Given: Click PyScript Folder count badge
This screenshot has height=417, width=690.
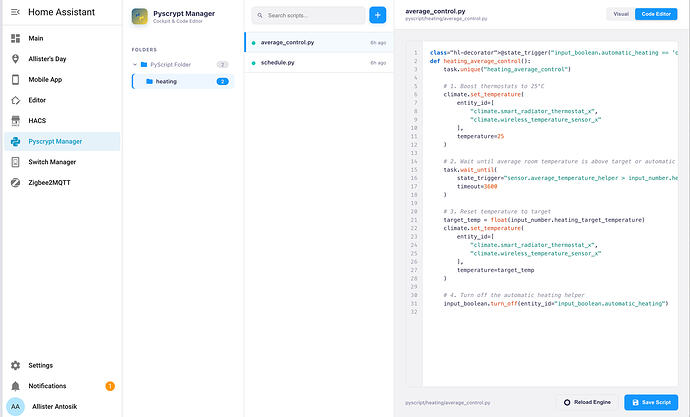Looking at the screenshot, I should pyautogui.click(x=223, y=65).
